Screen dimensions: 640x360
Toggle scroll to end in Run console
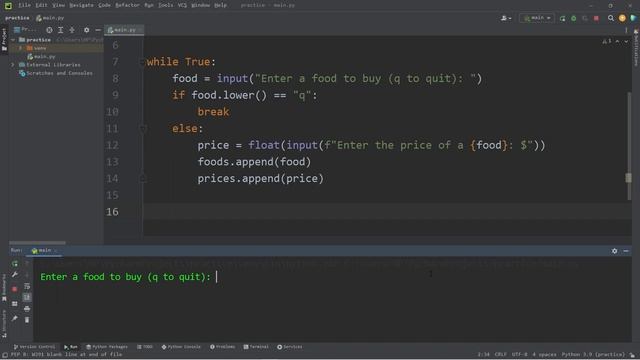point(27,297)
